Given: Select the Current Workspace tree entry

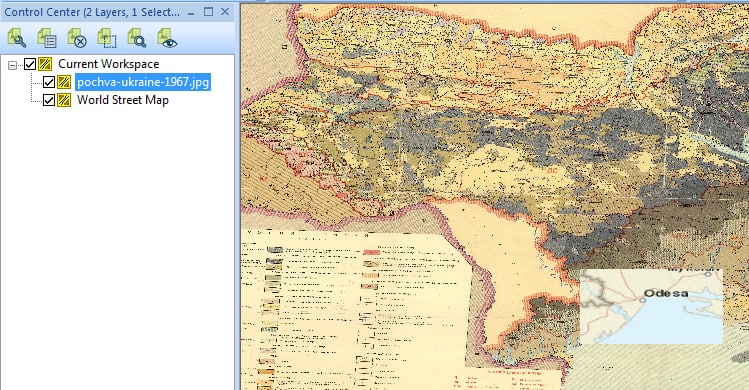Looking at the screenshot, I should tap(108, 64).
